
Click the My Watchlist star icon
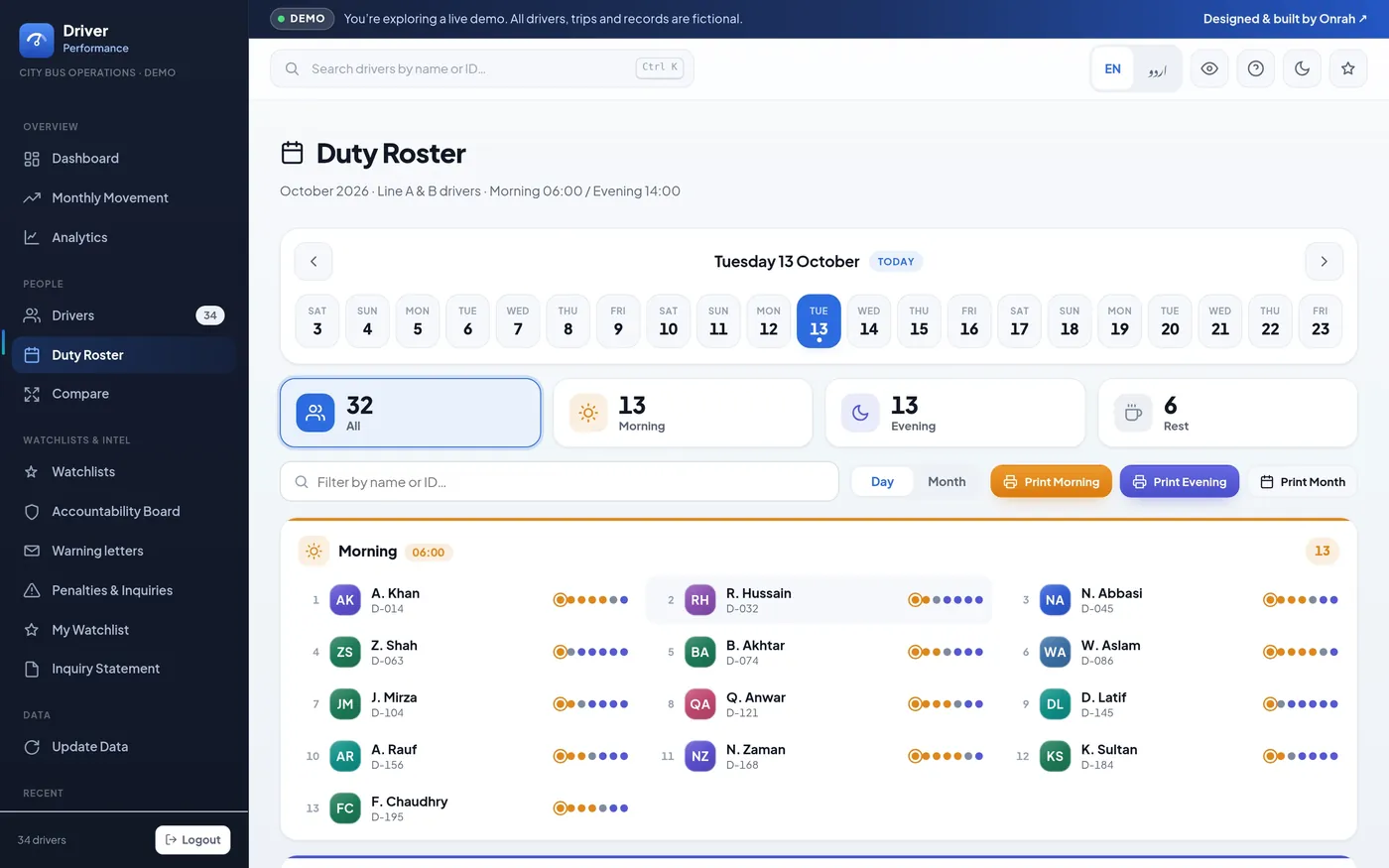[32, 630]
